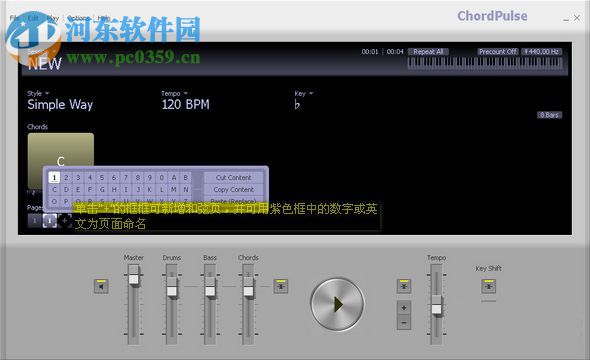Pick page name E in purple grid
590x360 pixels.
[x=78, y=190]
